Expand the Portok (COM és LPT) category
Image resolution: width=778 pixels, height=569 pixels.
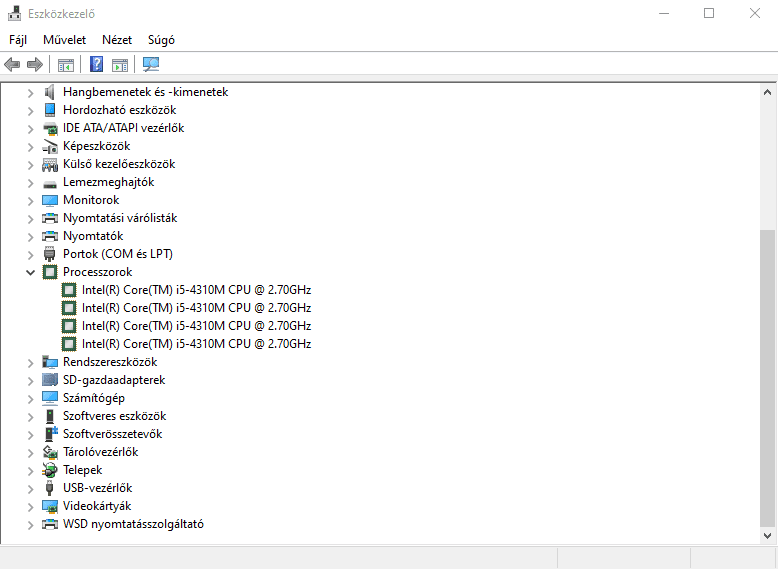31,254
